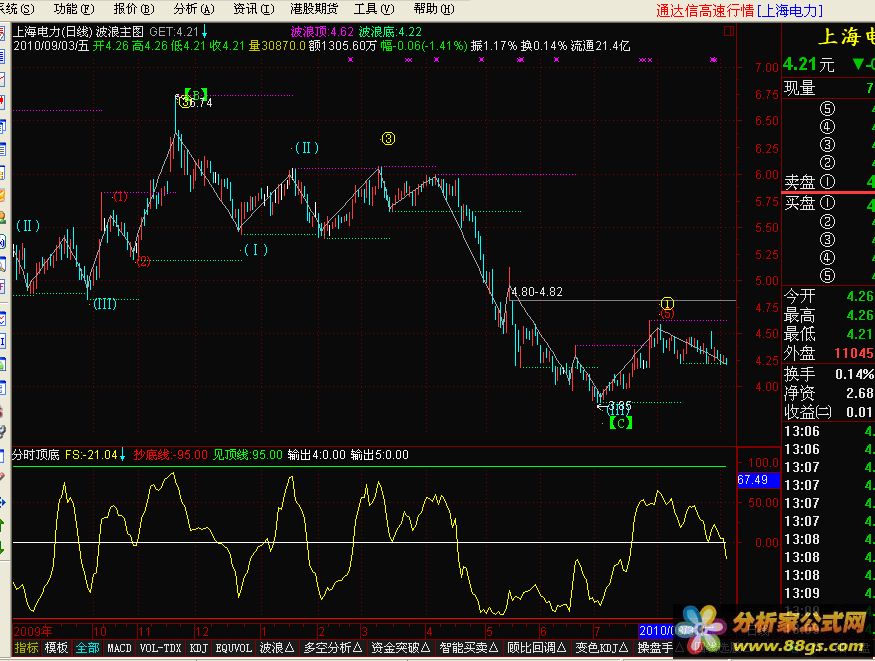This screenshot has width=875, height=661.
Task: Open the 报价(B) menu
Action: pyautogui.click(x=134, y=9)
